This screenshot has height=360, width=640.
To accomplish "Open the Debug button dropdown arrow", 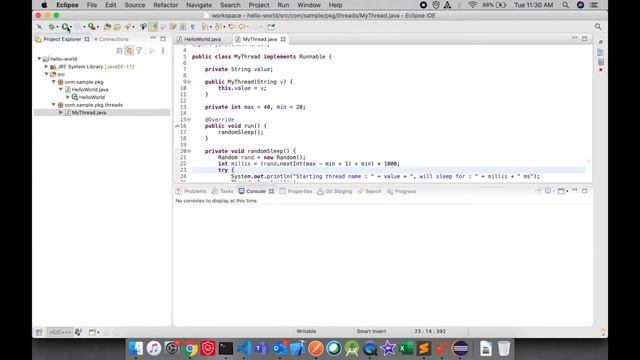I will (x=57, y=27).
